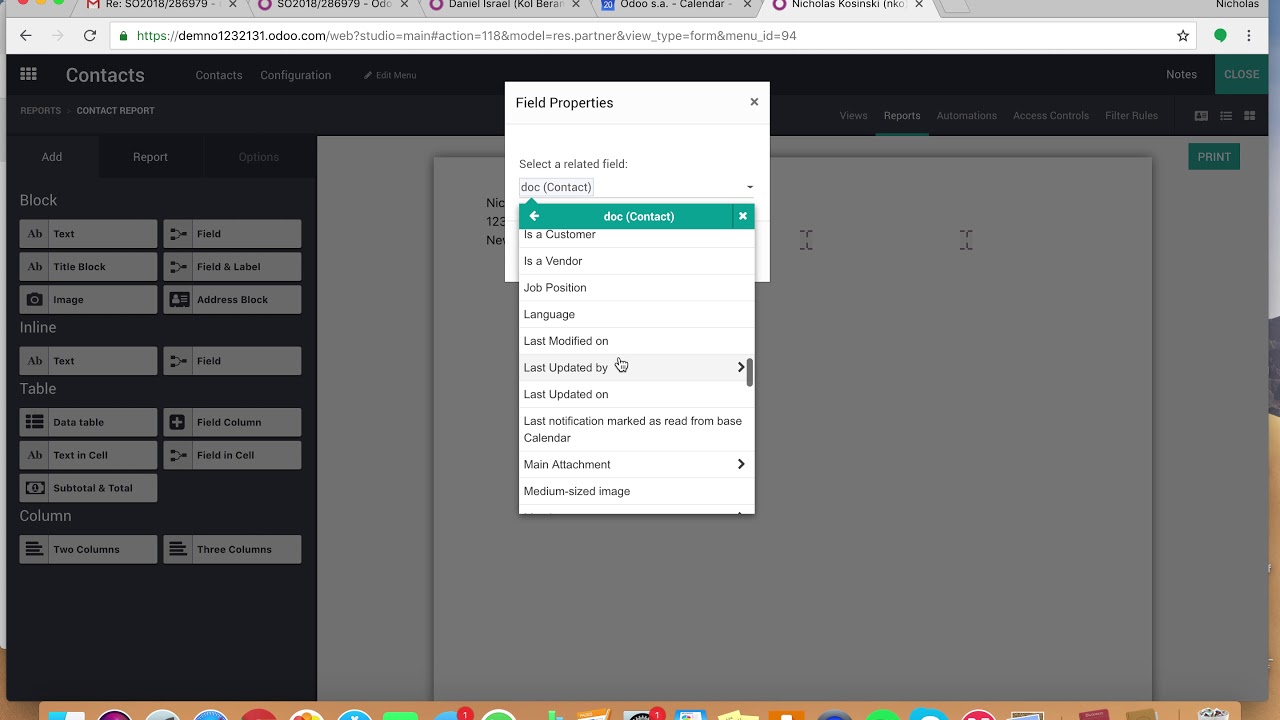Viewport: 1280px width, 720px height.
Task: Click the CLOSE studio button
Action: 1242,75
